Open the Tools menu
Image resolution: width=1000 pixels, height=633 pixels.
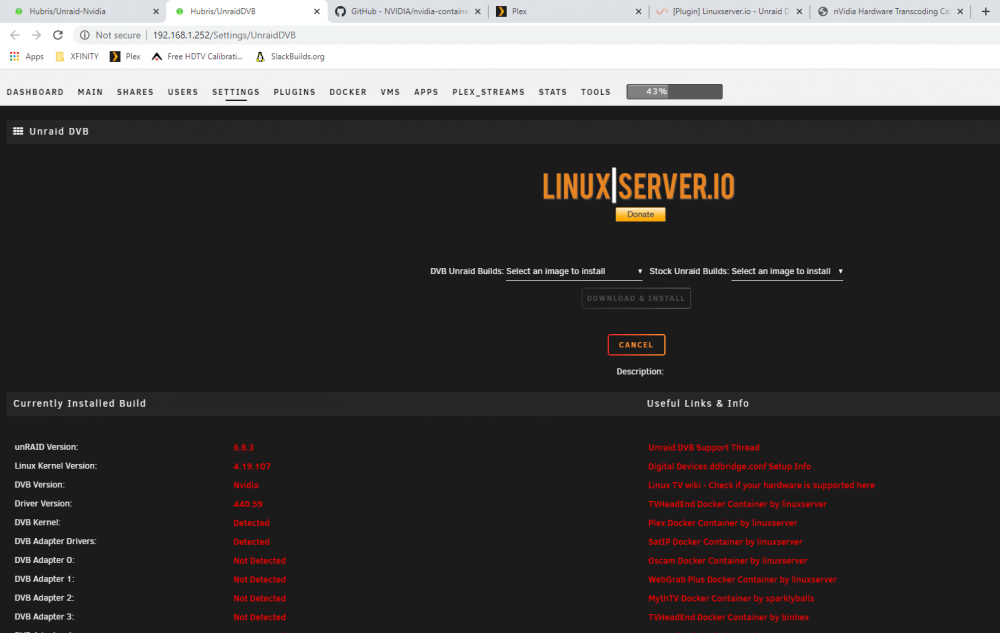pyautogui.click(x=596, y=92)
